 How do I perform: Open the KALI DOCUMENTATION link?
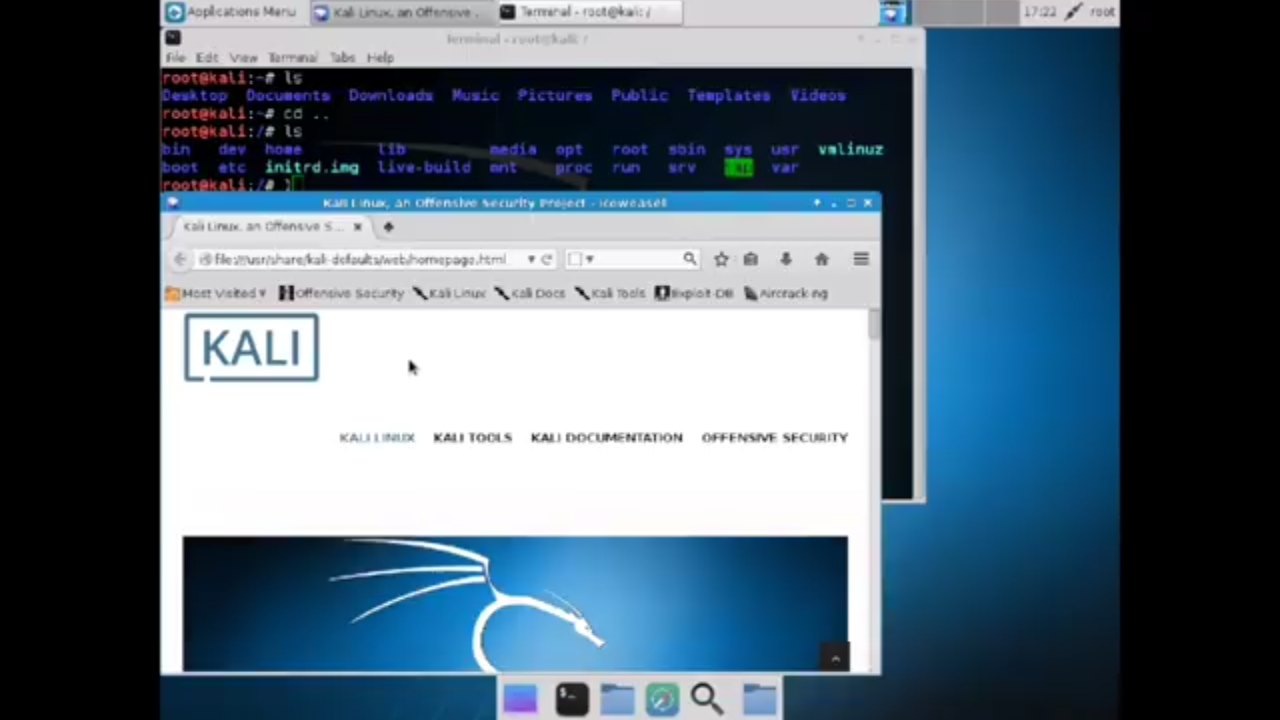pos(606,437)
